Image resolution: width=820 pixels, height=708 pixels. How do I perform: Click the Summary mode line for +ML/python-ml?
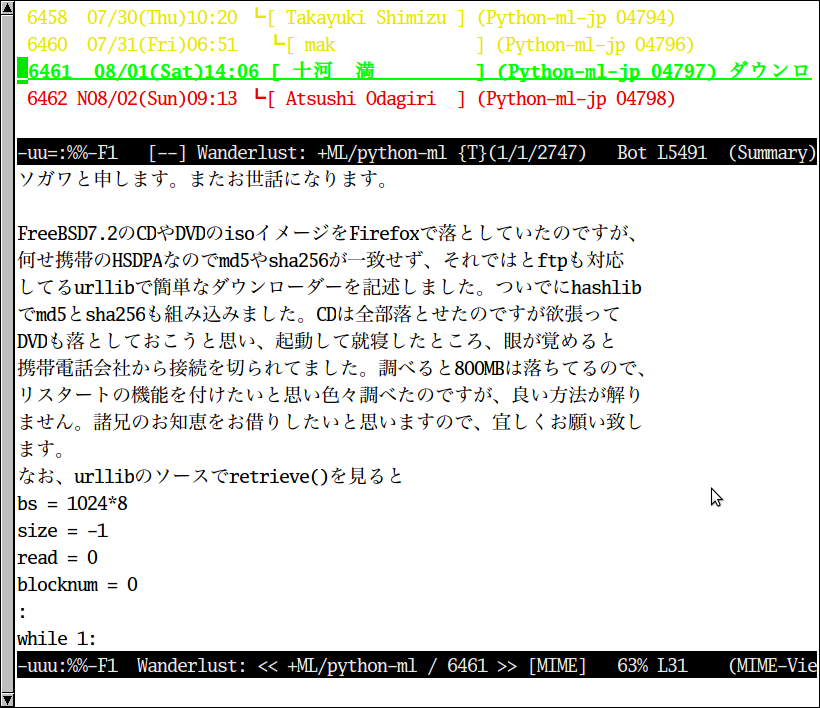click(416, 152)
